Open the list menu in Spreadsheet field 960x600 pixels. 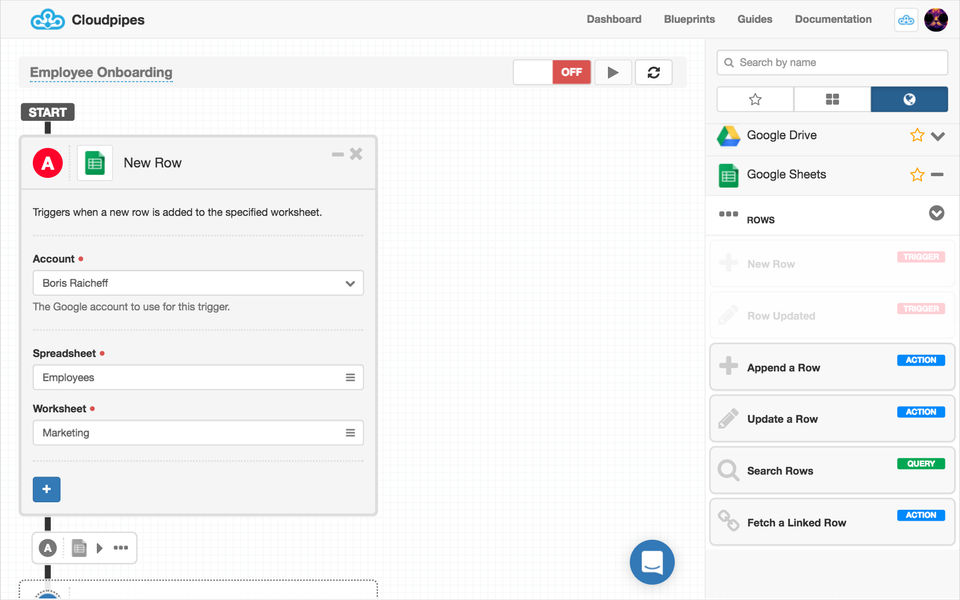(x=350, y=377)
